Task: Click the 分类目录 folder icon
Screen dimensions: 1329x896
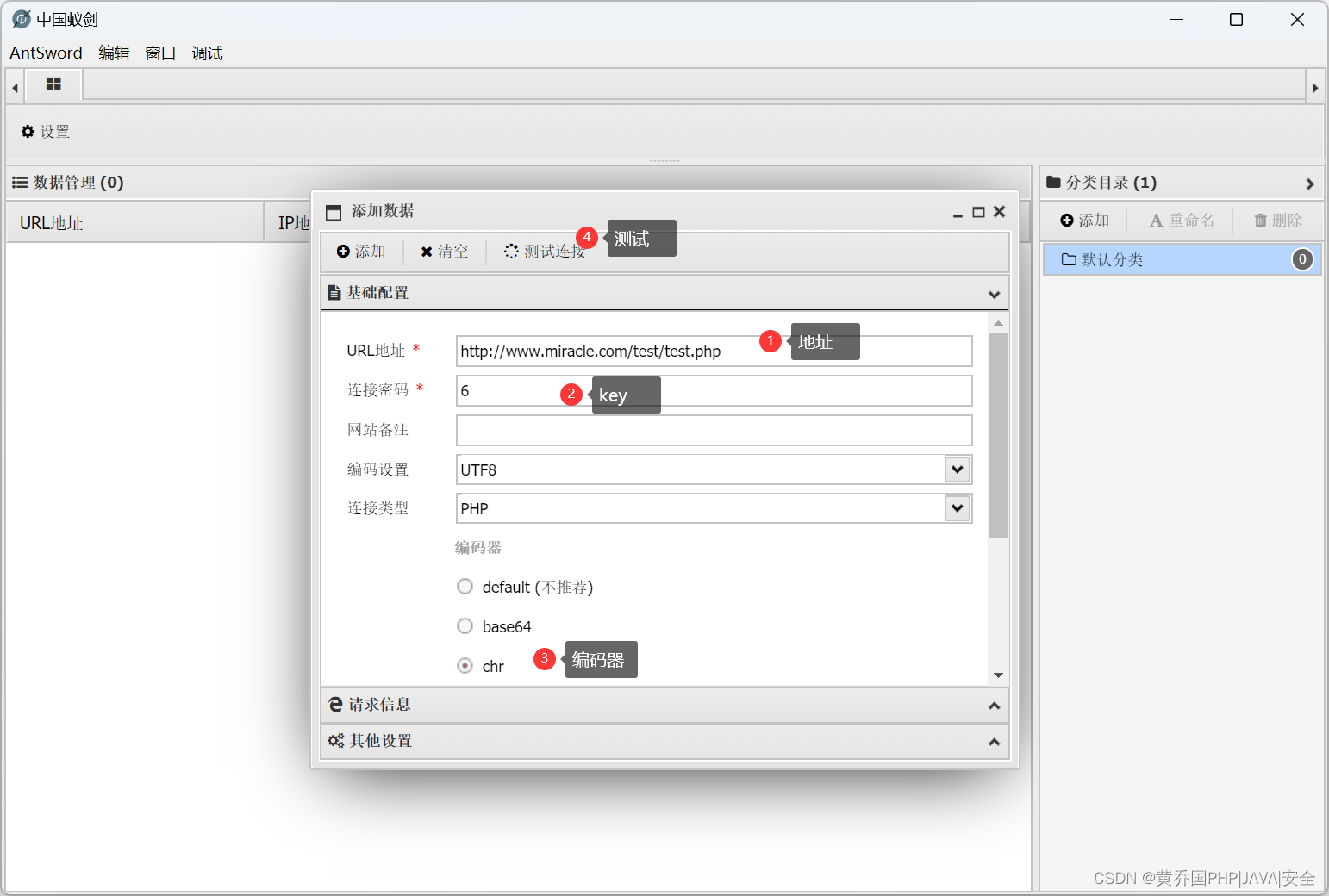Action: (x=1053, y=182)
